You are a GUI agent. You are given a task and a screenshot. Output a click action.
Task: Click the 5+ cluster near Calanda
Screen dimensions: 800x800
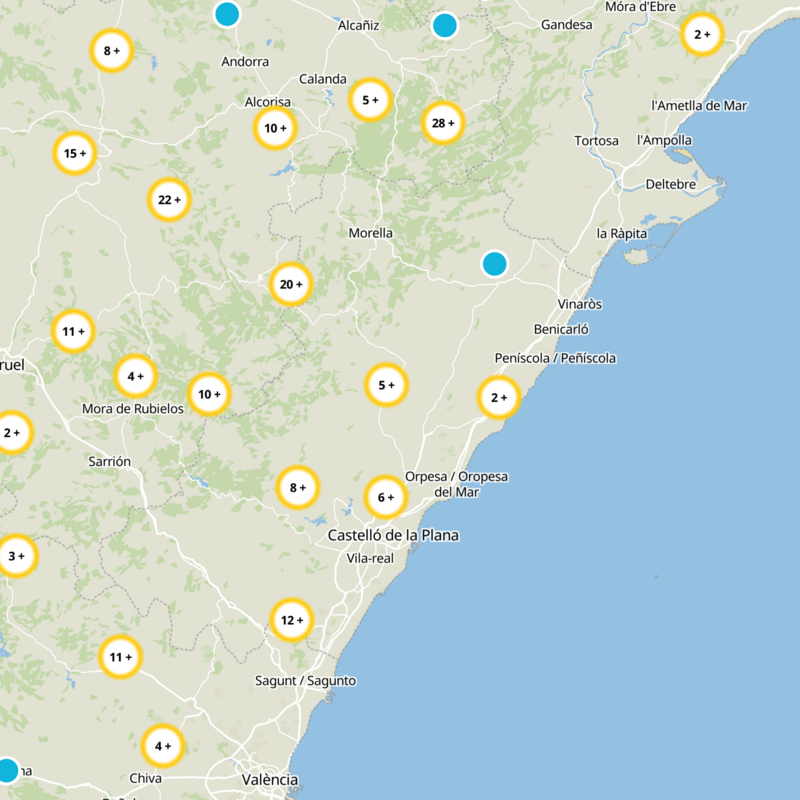point(371,100)
